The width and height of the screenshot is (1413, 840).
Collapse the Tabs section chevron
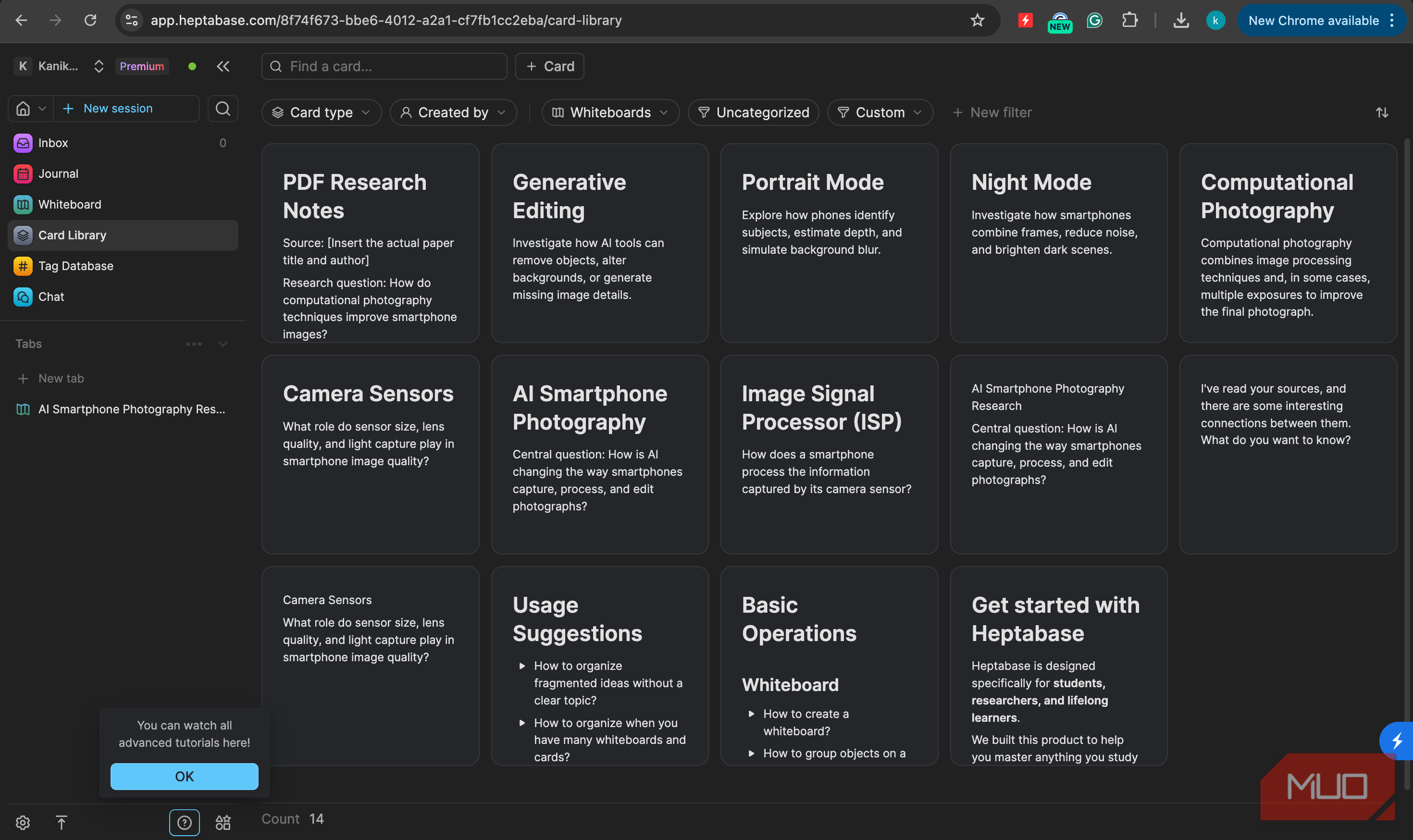(223, 344)
